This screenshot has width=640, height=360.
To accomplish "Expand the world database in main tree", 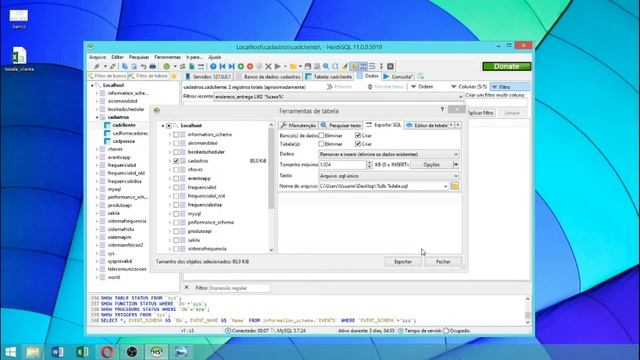I will click(97, 277).
